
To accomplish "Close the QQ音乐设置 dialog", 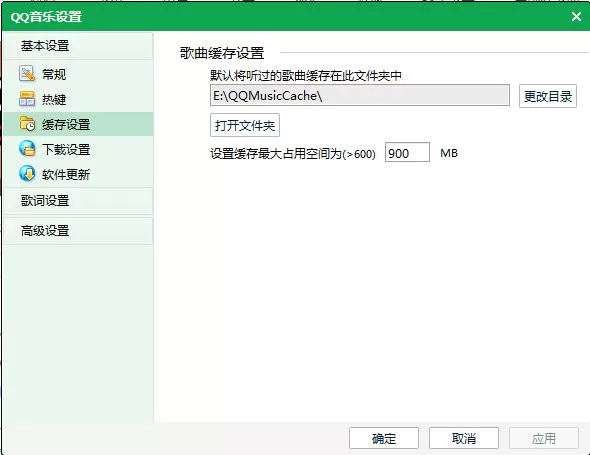I will (x=576, y=16).
